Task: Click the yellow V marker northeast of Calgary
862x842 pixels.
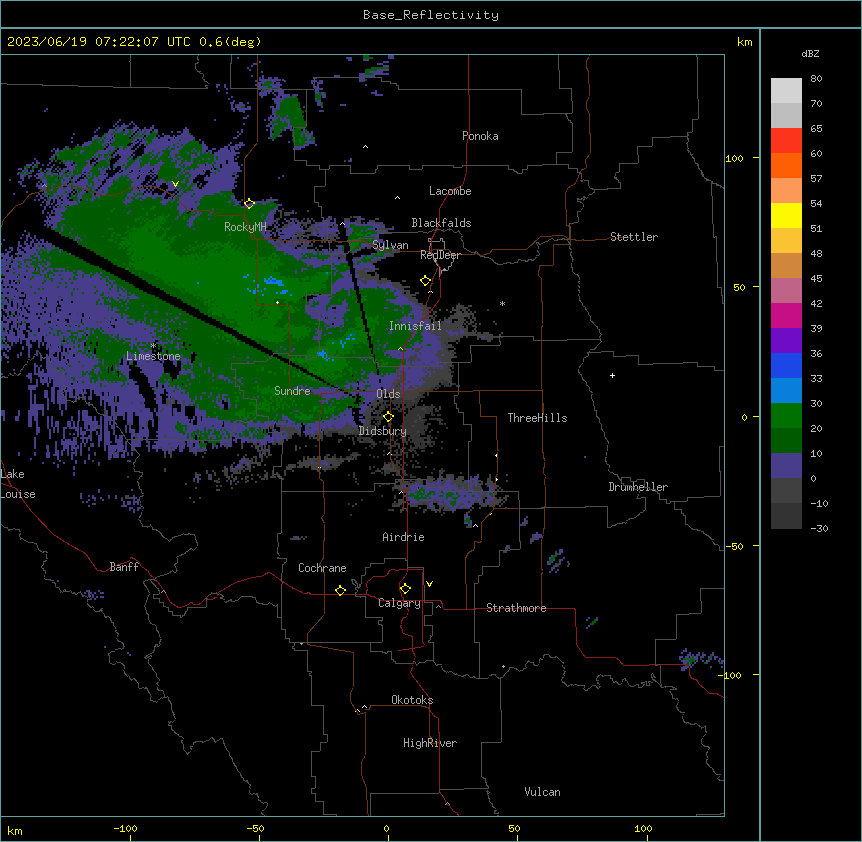Action: [x=429, y=584]
